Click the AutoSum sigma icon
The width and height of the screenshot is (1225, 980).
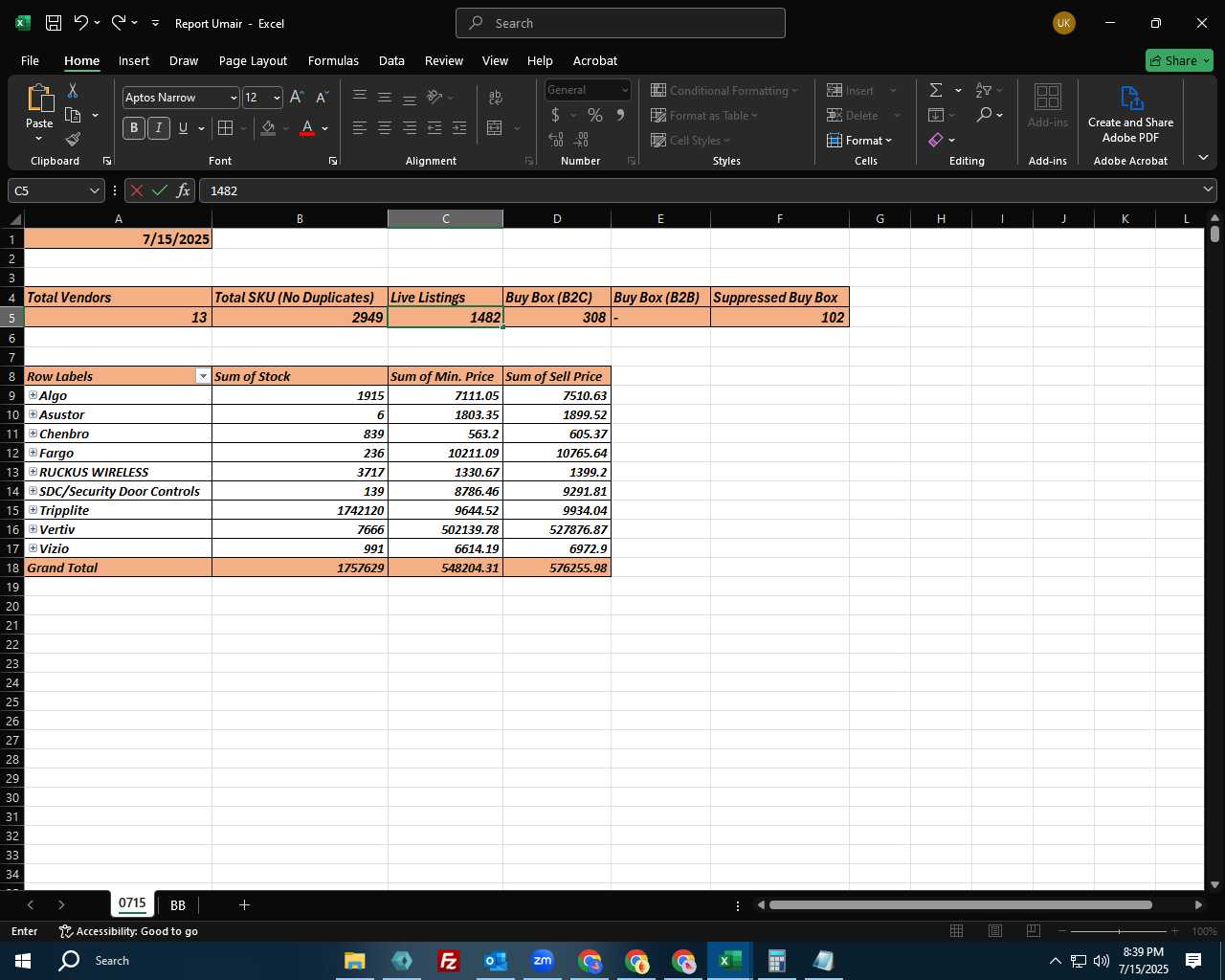(x=936, y=90)
